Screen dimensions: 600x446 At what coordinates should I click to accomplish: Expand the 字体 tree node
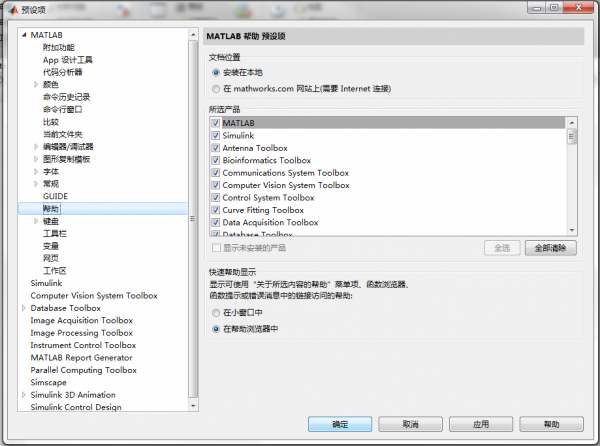tap(36, 171)
